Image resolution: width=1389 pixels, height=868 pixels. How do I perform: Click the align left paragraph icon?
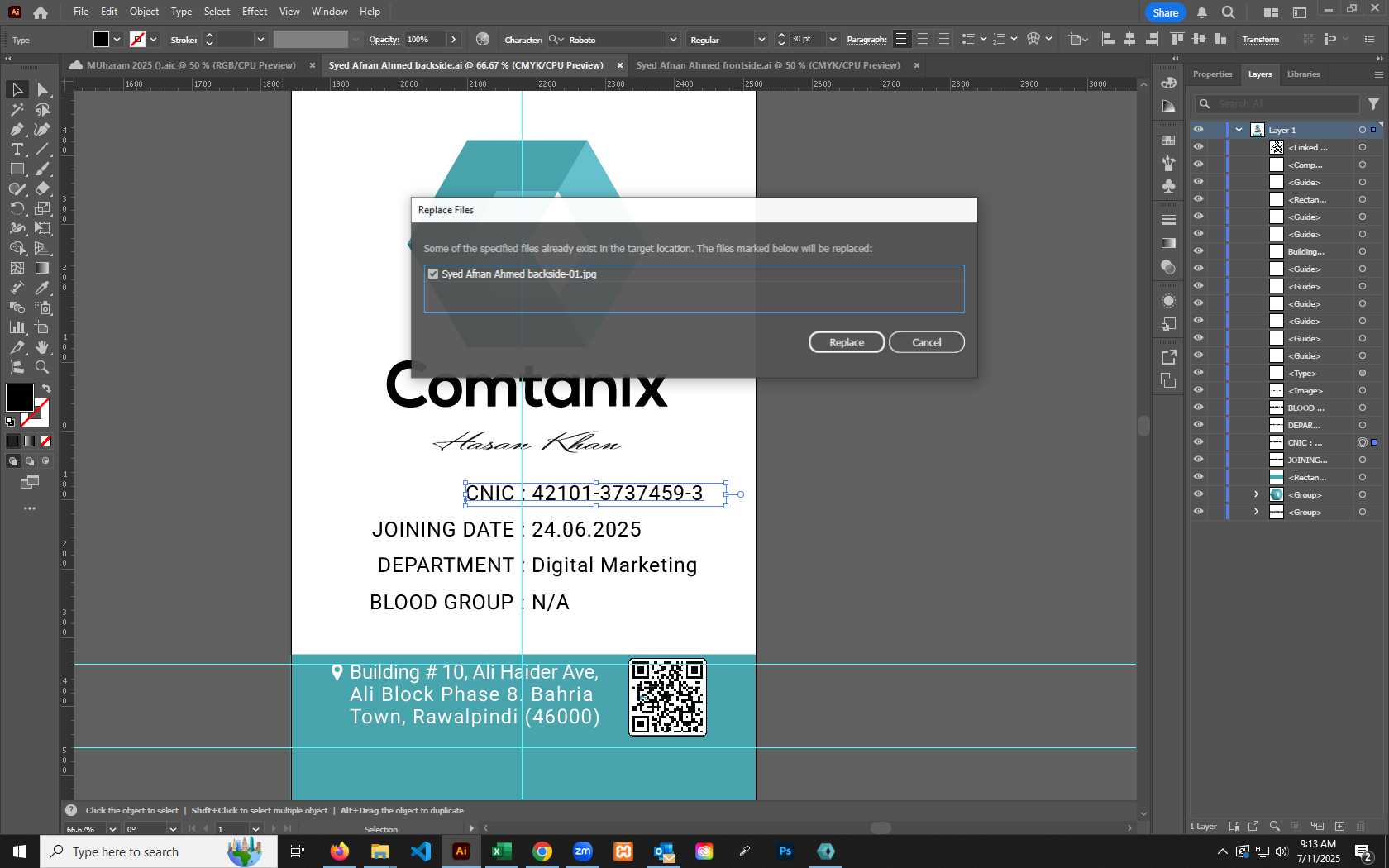902,39
